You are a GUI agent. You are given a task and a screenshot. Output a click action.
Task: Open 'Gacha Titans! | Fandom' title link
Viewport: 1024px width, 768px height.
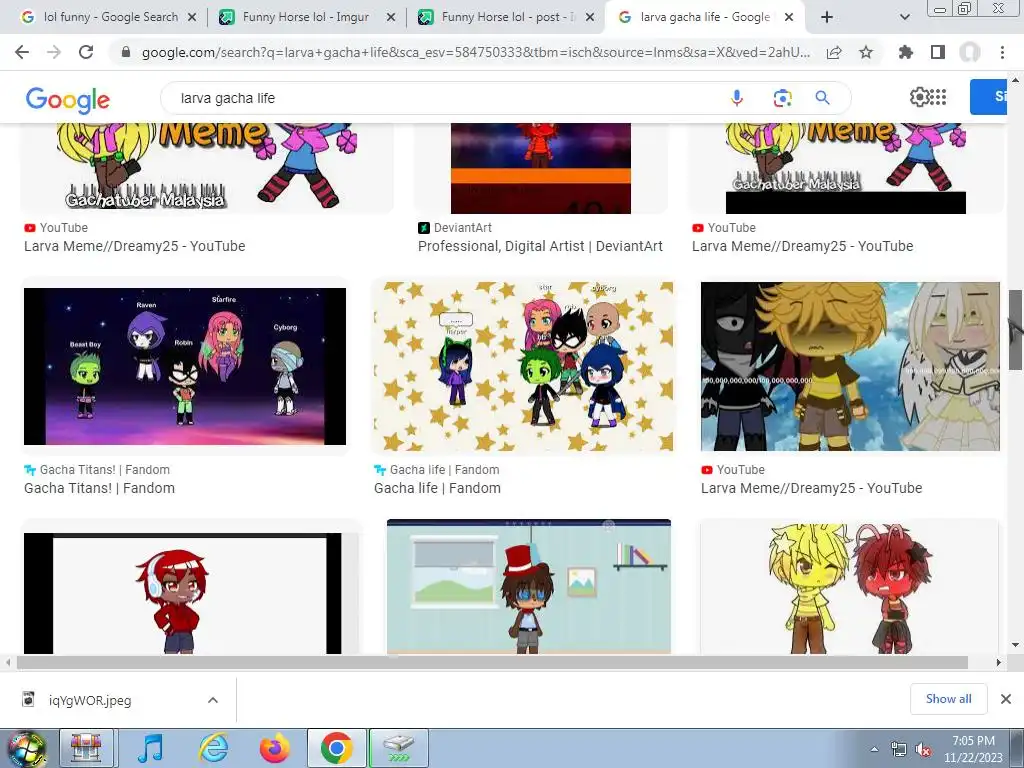(x=99, y=488)
